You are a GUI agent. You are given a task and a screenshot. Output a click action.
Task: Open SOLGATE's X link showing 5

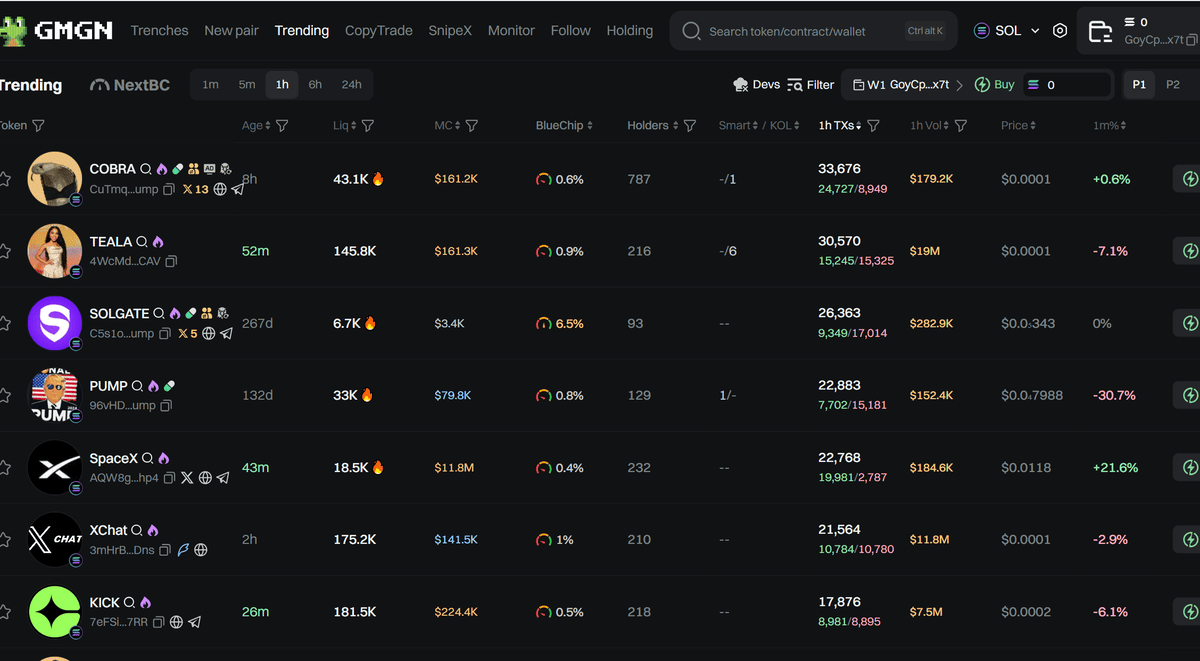tap(188, 333)
